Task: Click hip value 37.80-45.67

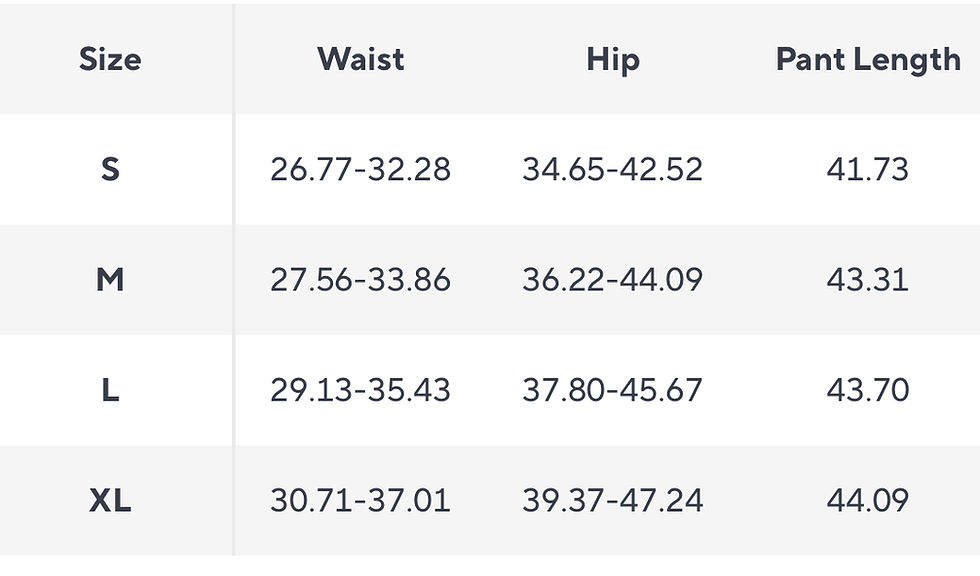Action: pyautogui.click(x=612, y=389)
